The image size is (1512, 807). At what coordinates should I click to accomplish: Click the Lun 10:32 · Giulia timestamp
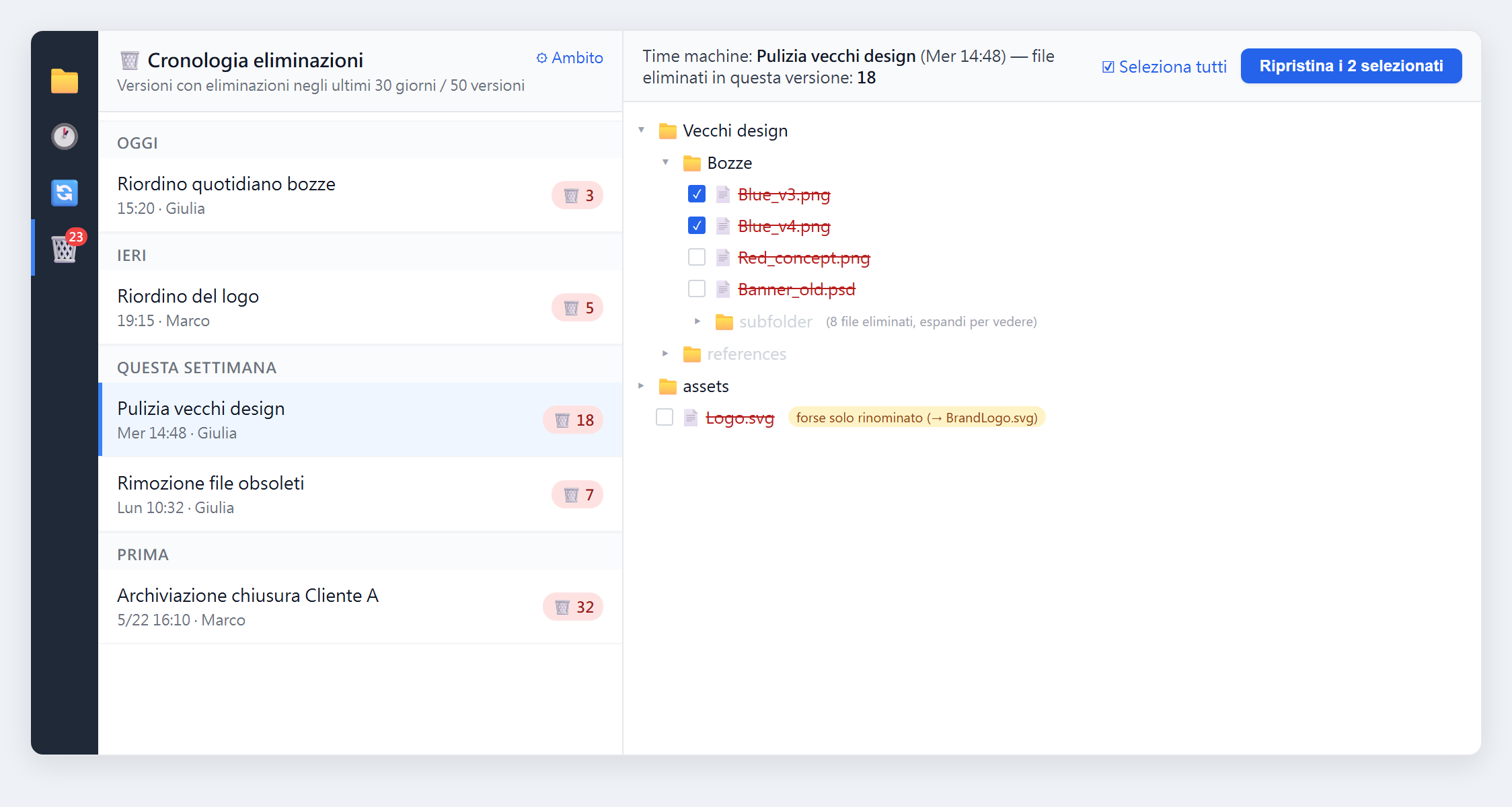(176, 508)
